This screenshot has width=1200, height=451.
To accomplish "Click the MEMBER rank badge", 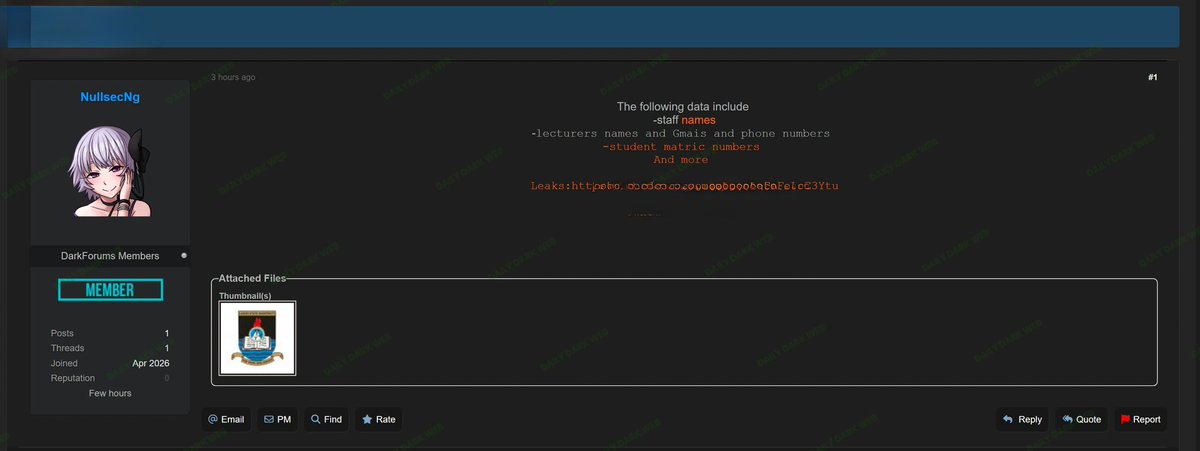I will (x=110, y=289).
